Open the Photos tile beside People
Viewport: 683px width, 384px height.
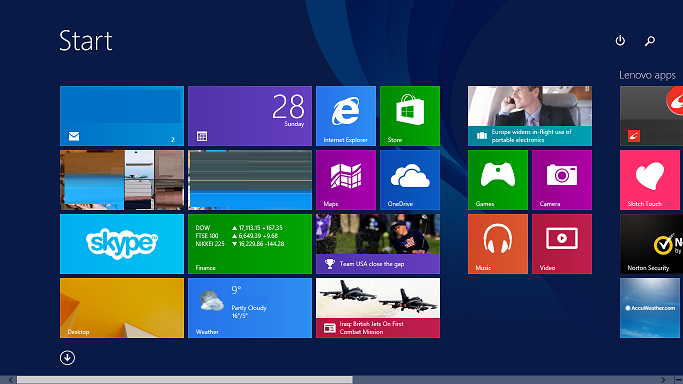pos(250,180)
